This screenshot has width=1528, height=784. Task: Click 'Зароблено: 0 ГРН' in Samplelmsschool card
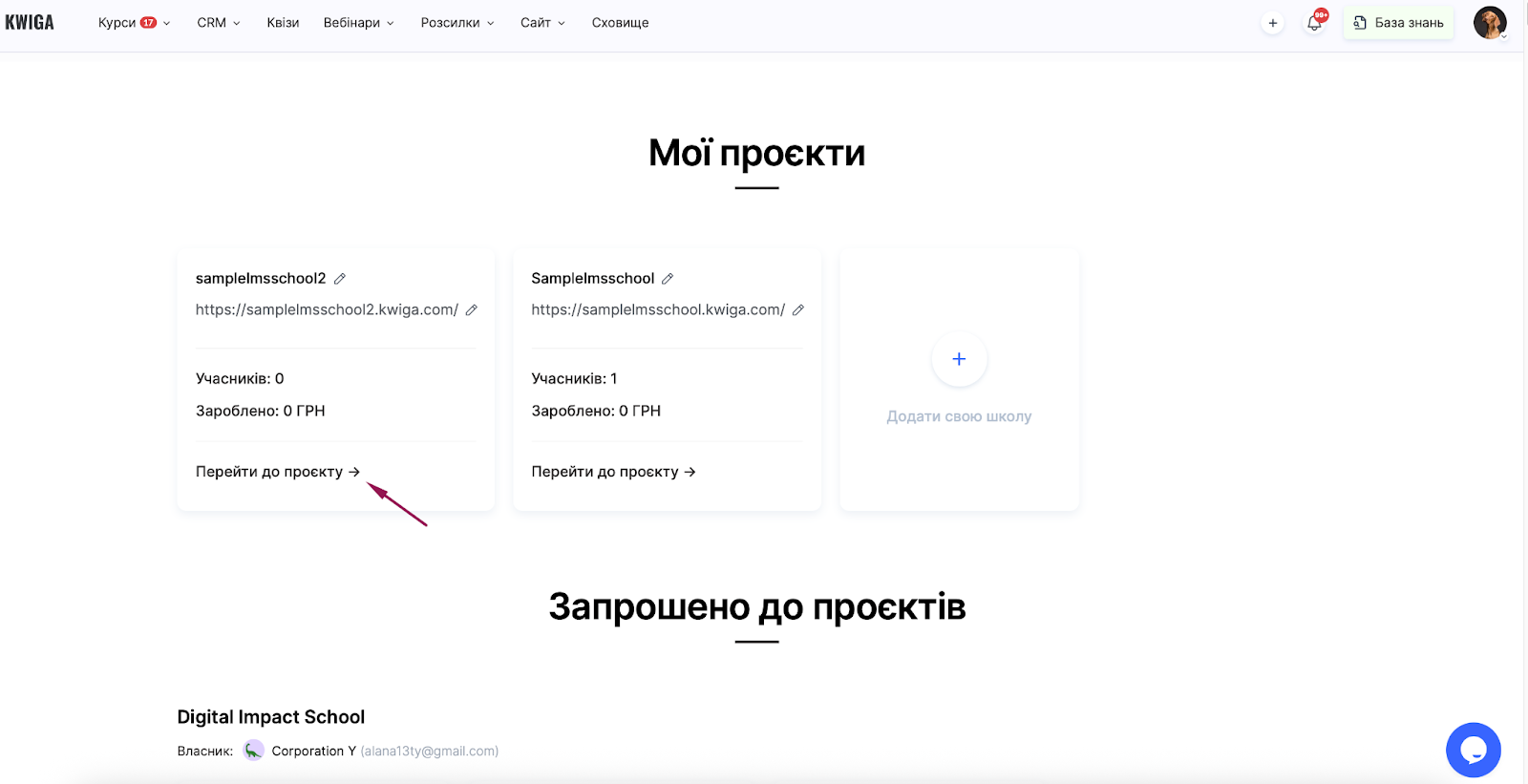click(596, 412)
